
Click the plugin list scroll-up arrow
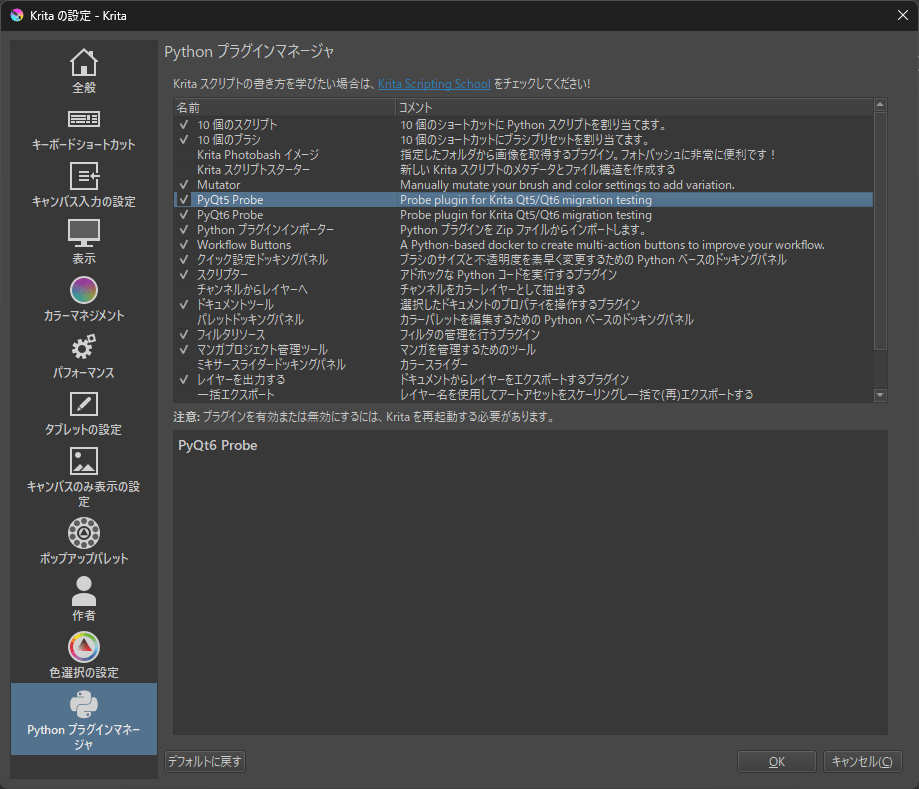point(880,105)
